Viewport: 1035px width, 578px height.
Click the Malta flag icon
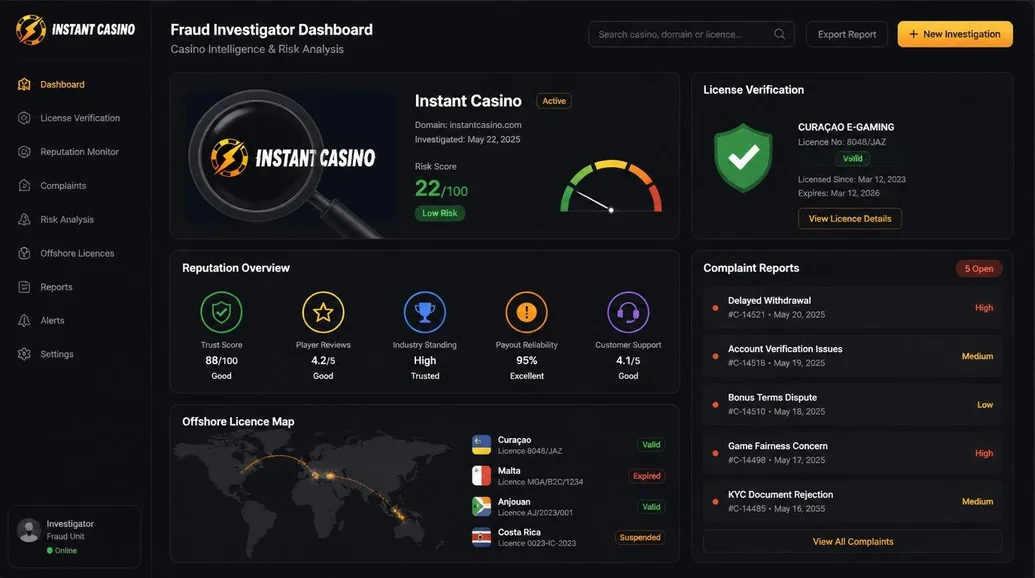tap(481, 476)
